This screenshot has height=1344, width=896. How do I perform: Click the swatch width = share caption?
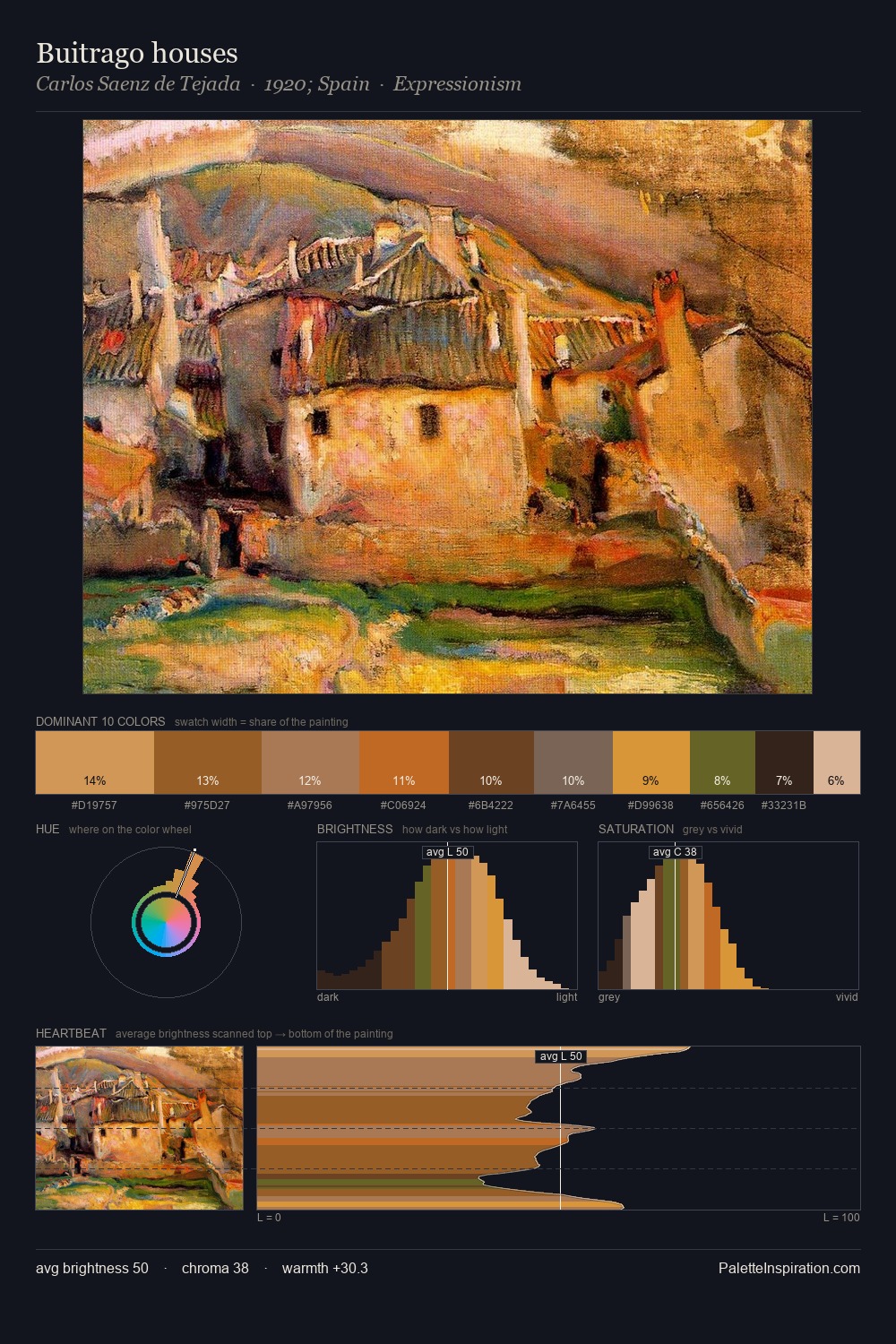[x=262, y=721]
